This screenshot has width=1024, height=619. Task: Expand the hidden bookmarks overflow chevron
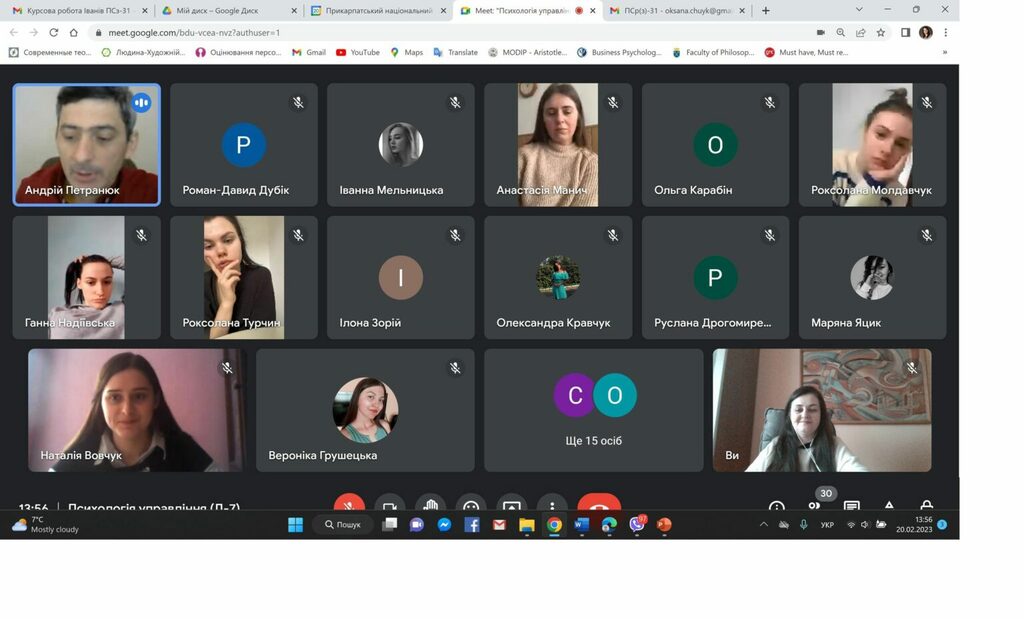944,52
